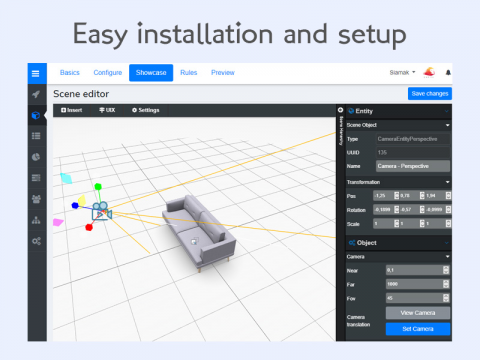Click the Rotation X value field
The height and width of the screenshot is (360, 480).
point(383,210)
